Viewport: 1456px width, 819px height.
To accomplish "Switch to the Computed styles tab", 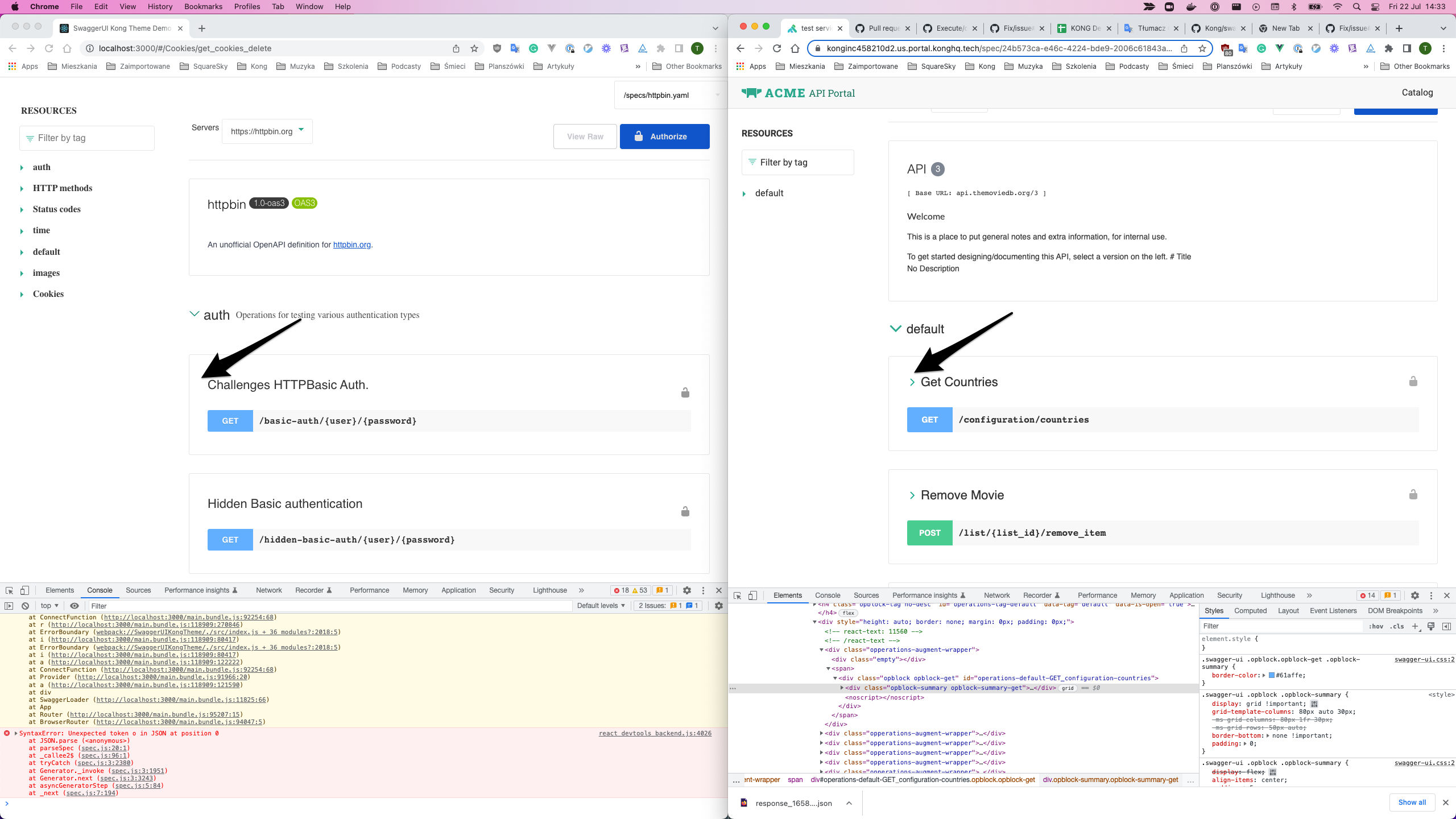I will click(x=1250, y=611).
